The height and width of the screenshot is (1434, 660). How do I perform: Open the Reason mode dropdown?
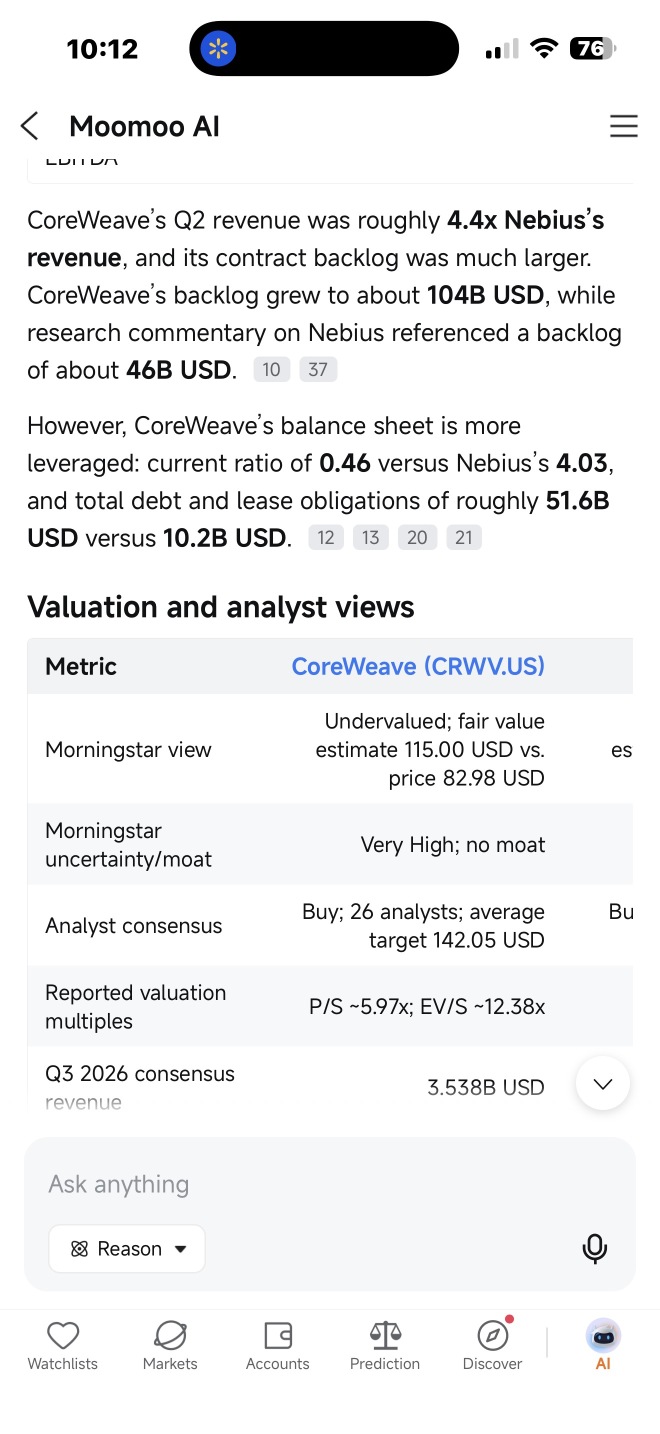[x=127, y=1249]
